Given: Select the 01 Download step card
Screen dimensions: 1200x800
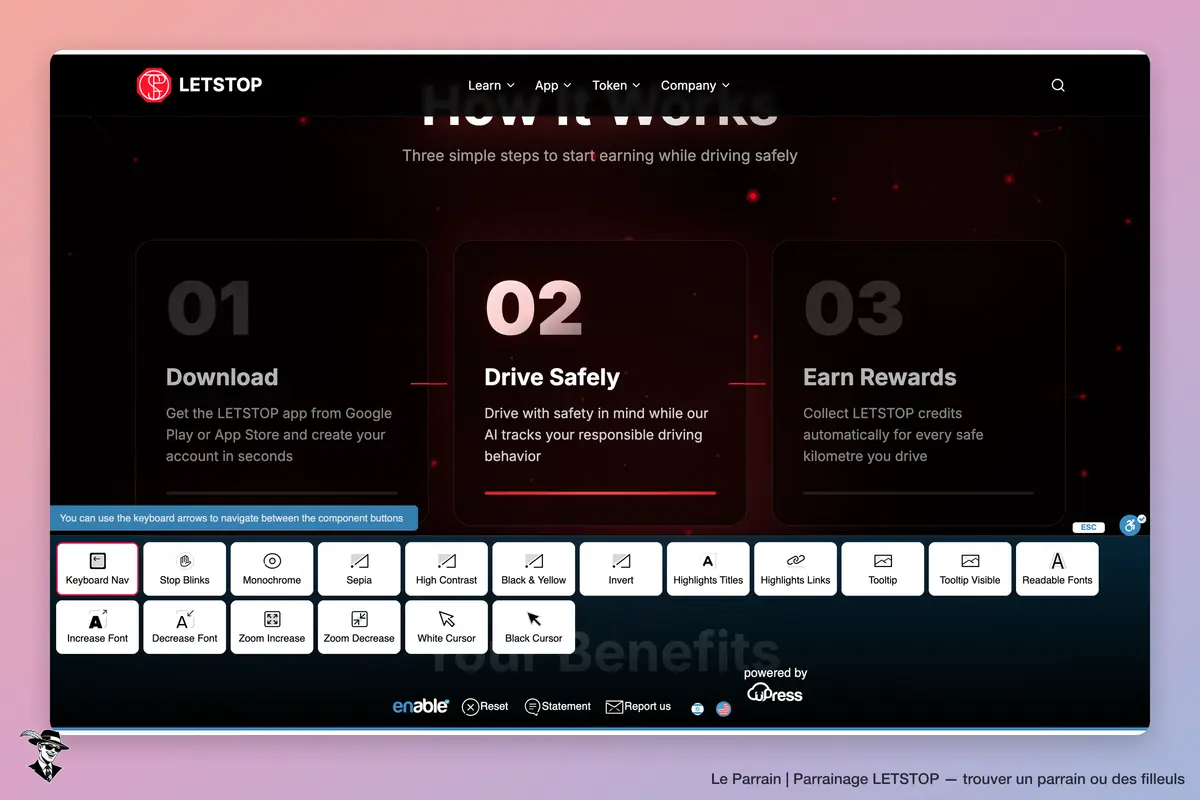Looking at the screenshot, I should pos(282,382).
